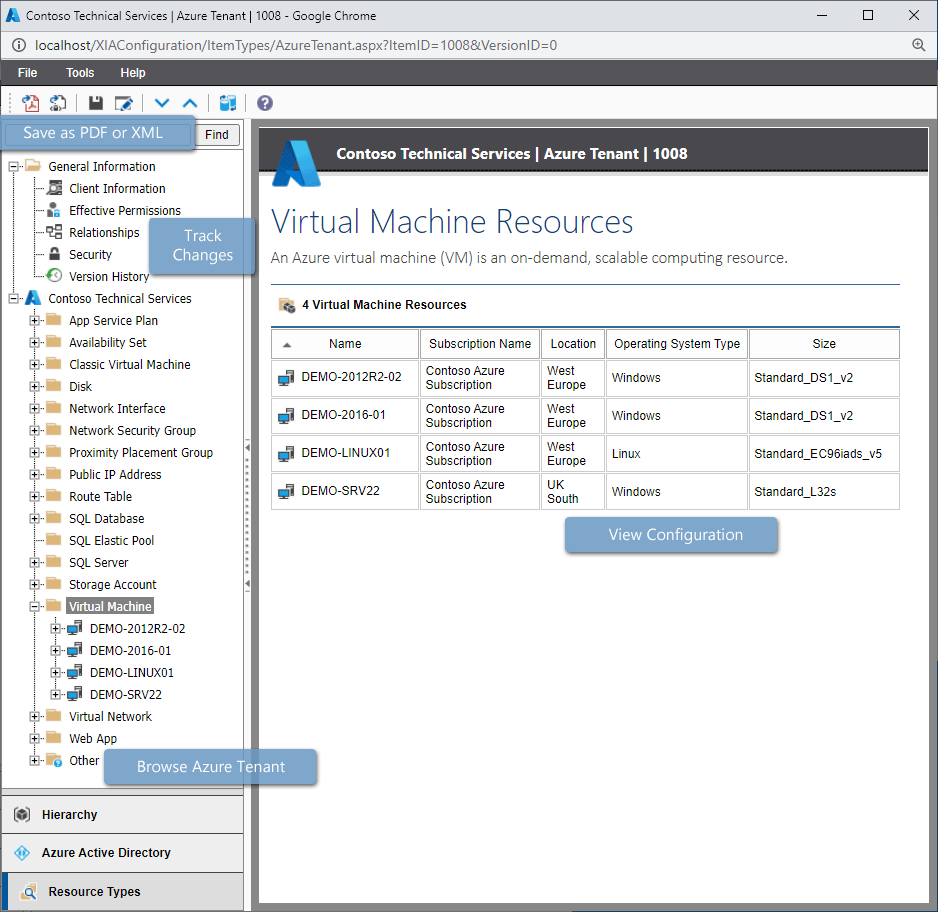Expand the Disk folder
The image size is (938, 912).
[x=35, y=386]
